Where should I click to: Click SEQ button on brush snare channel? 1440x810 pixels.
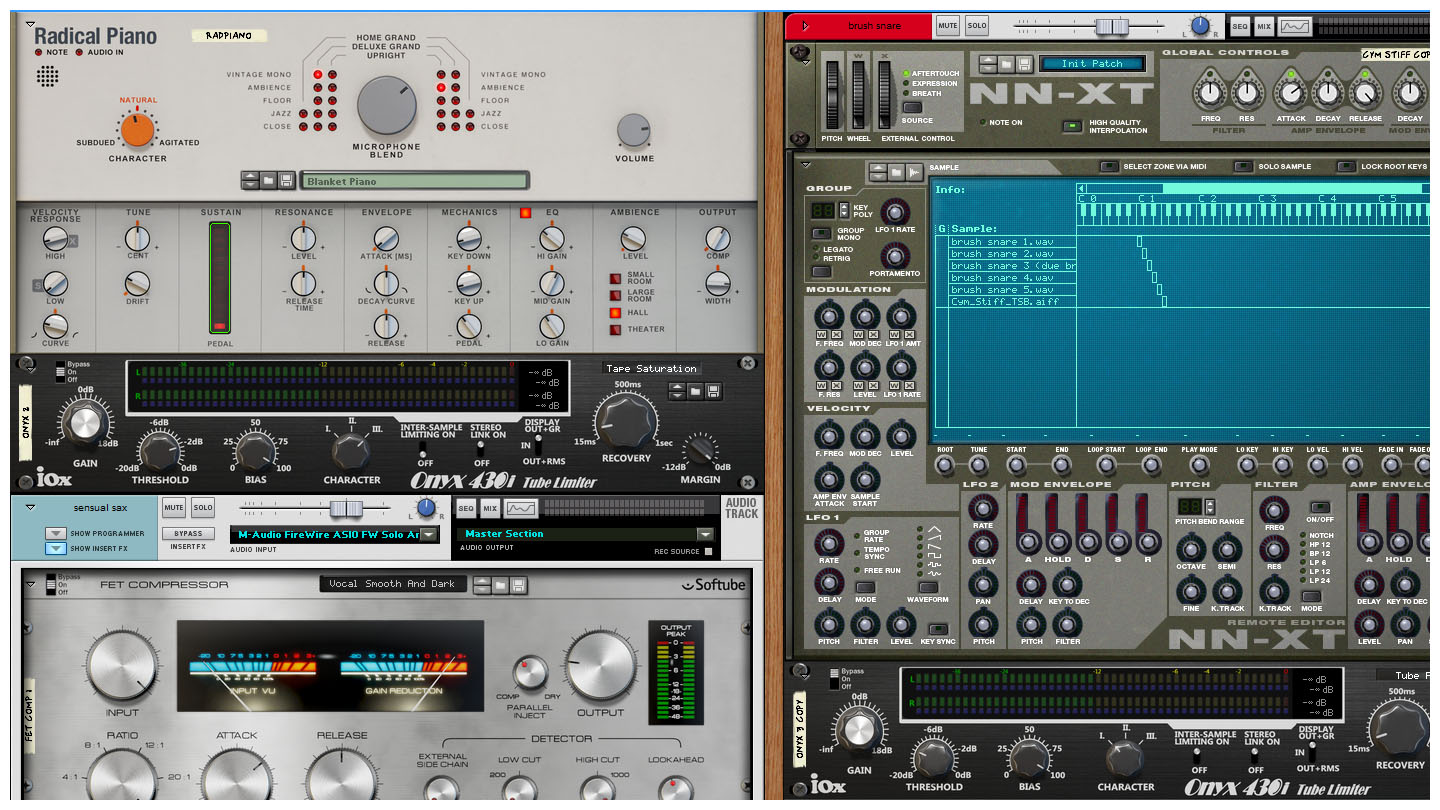coord(1240,26)
